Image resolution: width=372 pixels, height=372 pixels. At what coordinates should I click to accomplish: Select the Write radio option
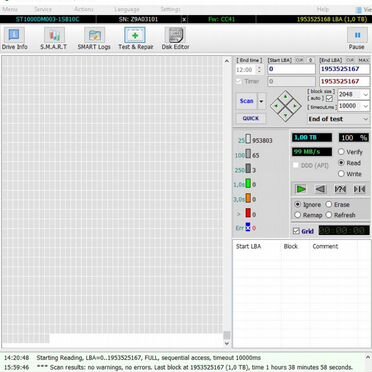[x=341, y=174]
